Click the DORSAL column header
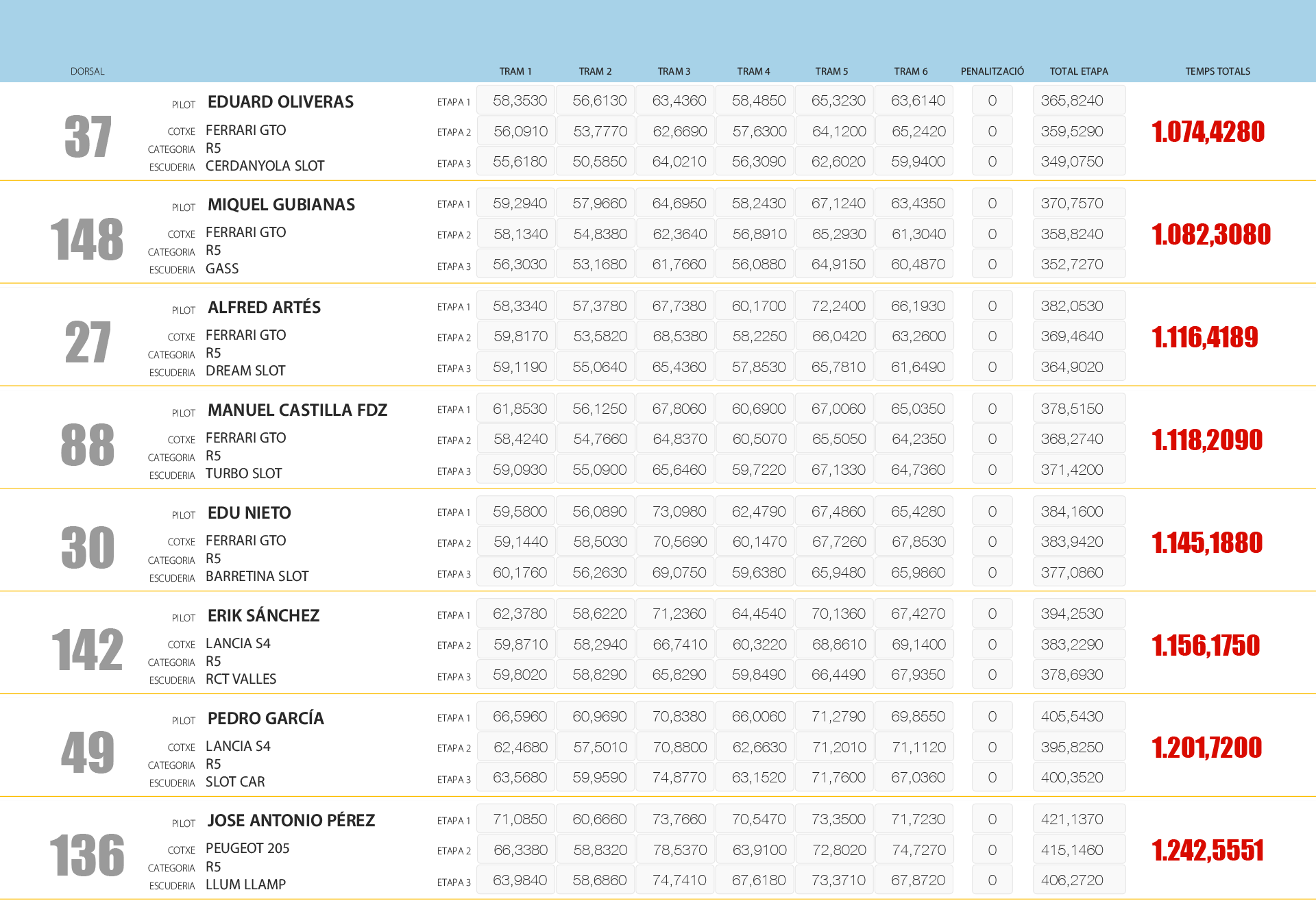Image resolution: width=1316 pixels, height=903 pixels. click(87, 71)
